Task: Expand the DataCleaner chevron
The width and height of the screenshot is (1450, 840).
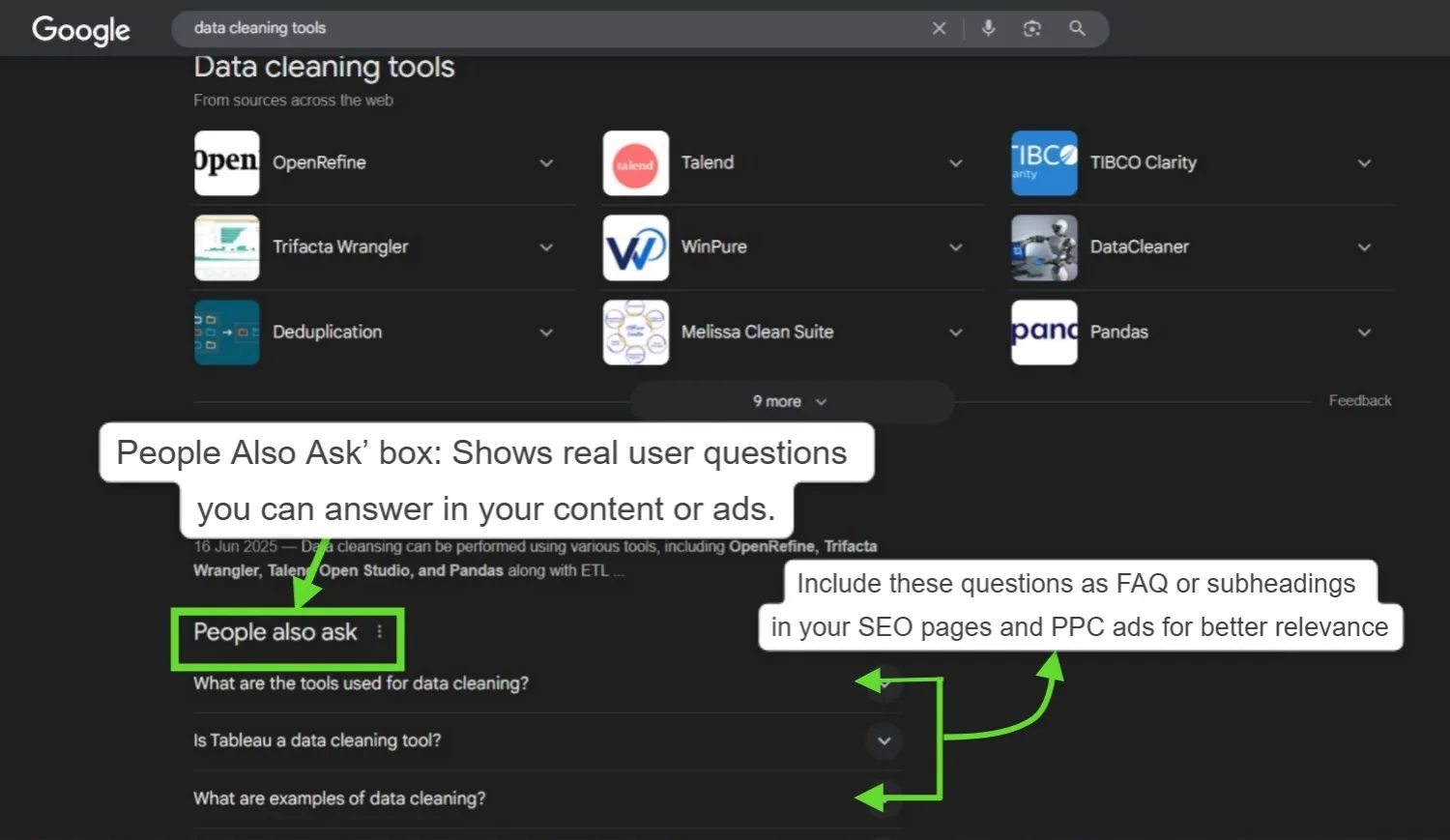Action: [1364, 247]
